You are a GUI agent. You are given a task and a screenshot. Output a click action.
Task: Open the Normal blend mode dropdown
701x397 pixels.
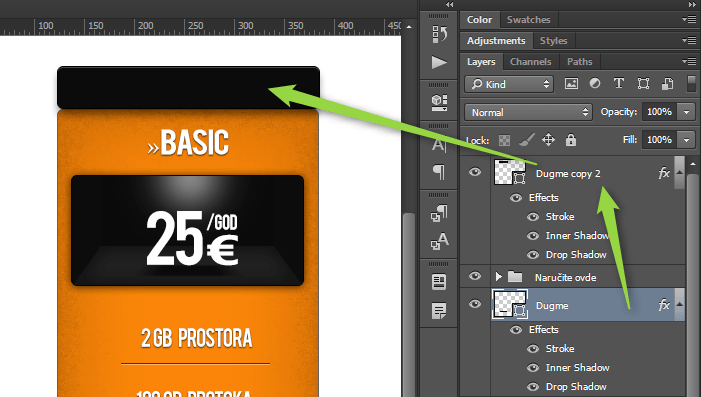528,112
